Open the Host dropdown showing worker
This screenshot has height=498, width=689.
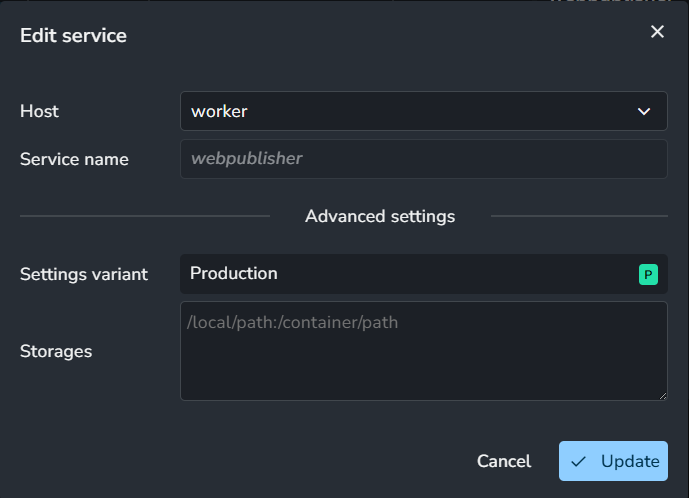click(x=423, y=111)
